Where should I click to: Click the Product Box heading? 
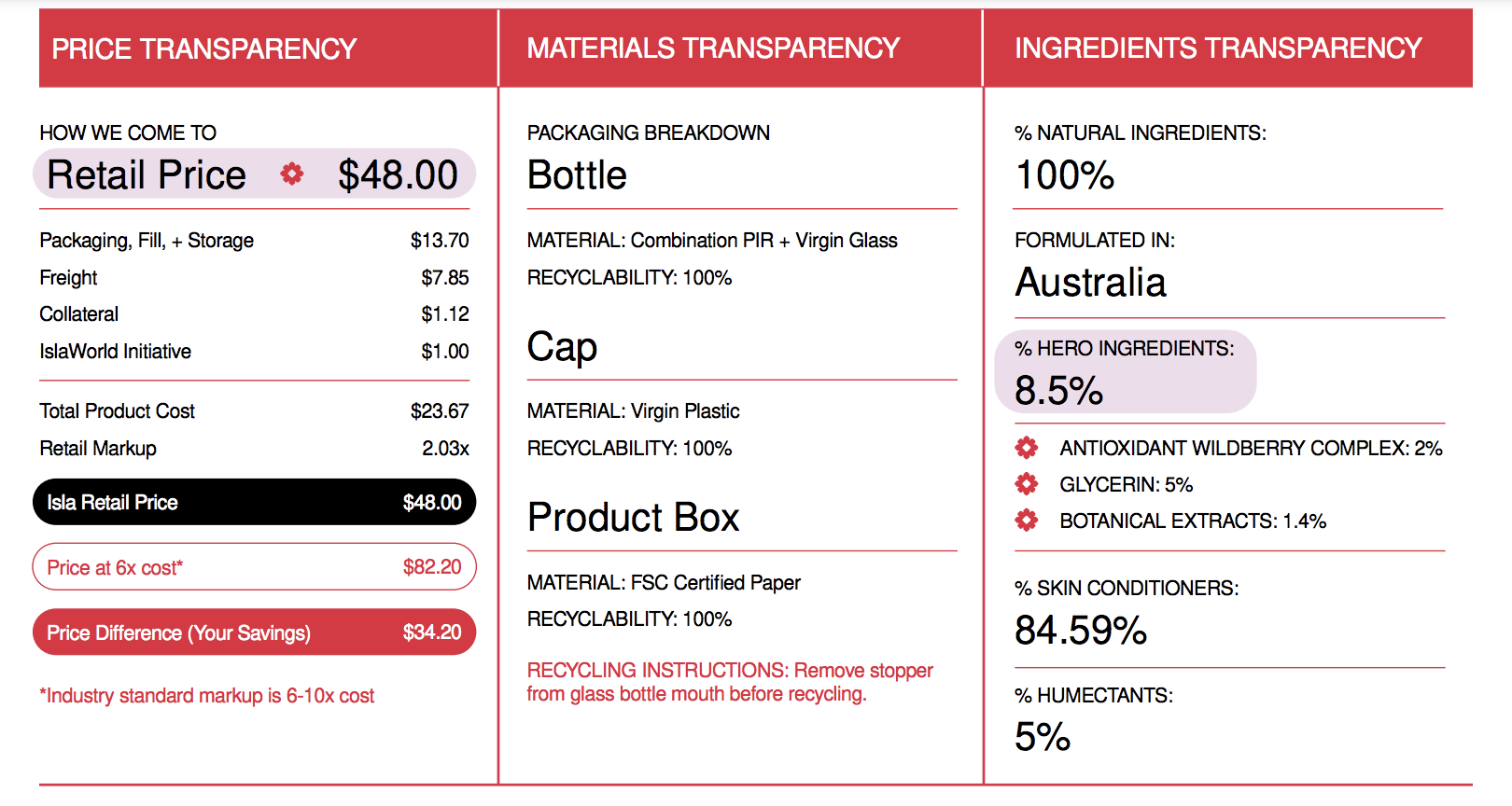tap(633, 518)
